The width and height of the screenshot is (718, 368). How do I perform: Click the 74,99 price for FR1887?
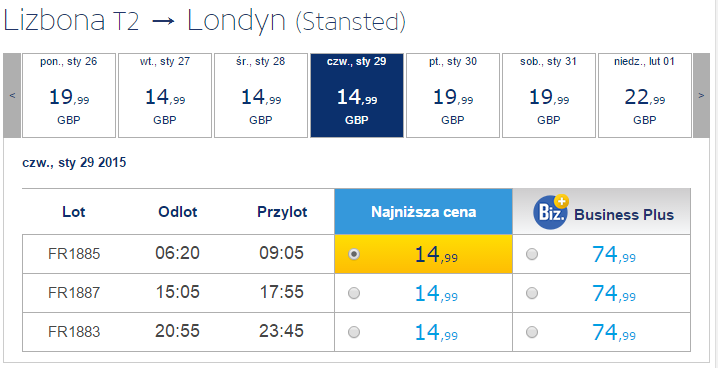click(x=614, y=293)
